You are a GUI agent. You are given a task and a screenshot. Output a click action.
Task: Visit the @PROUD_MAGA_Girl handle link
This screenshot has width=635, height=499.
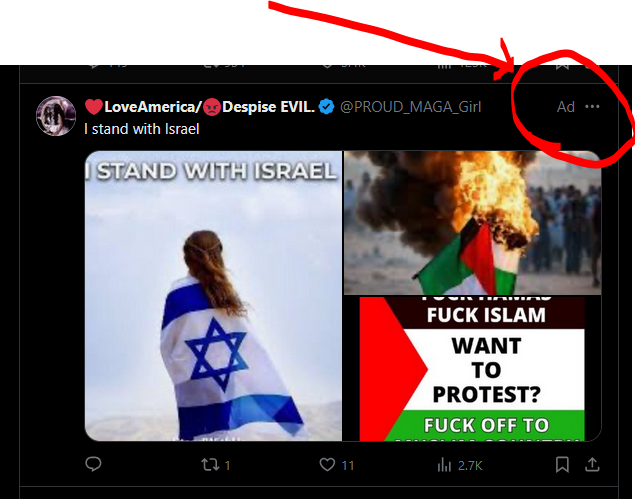(x=411, y=107)
